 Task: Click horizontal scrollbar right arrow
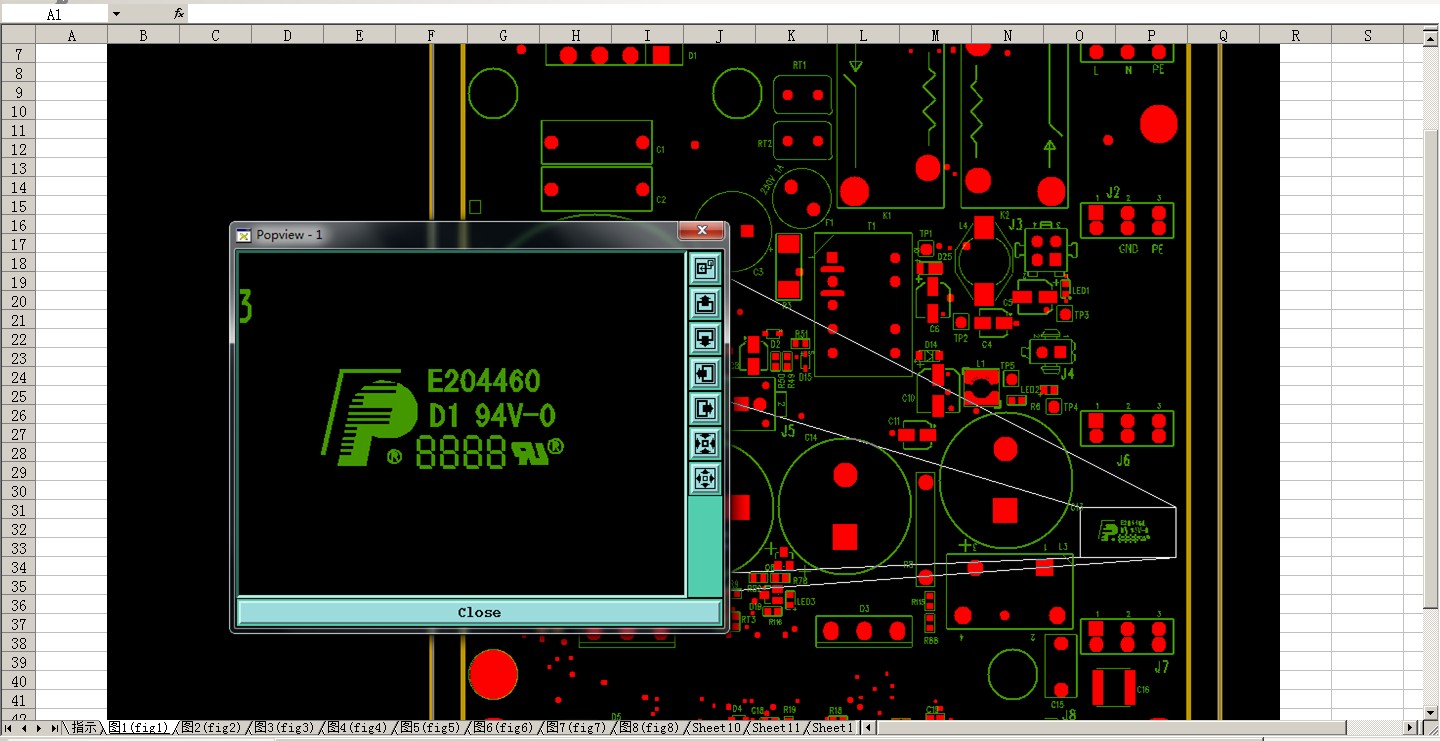coord(1412,728)
